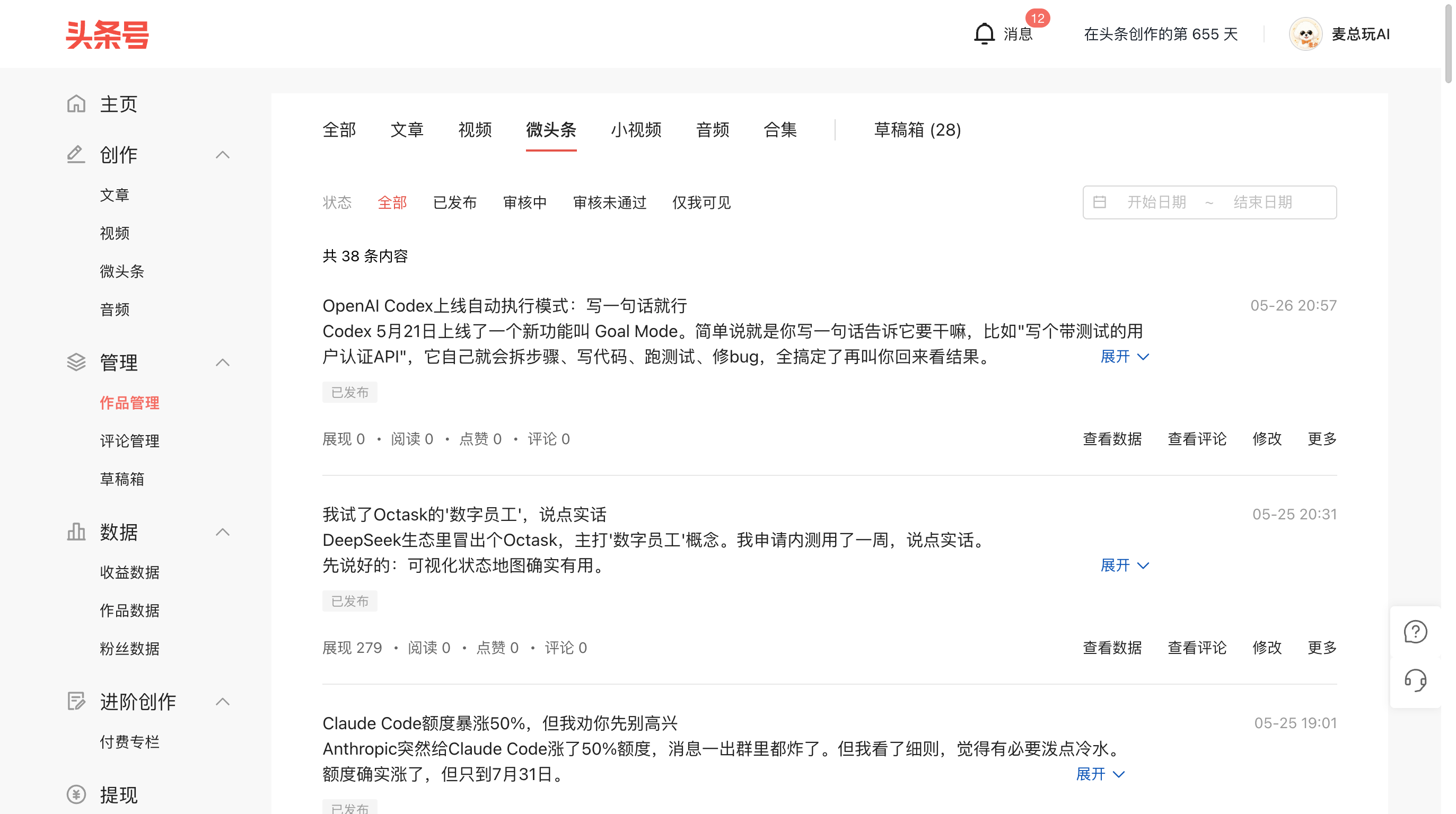Click the pencil icon beside 创作

[x=76, y=155]
